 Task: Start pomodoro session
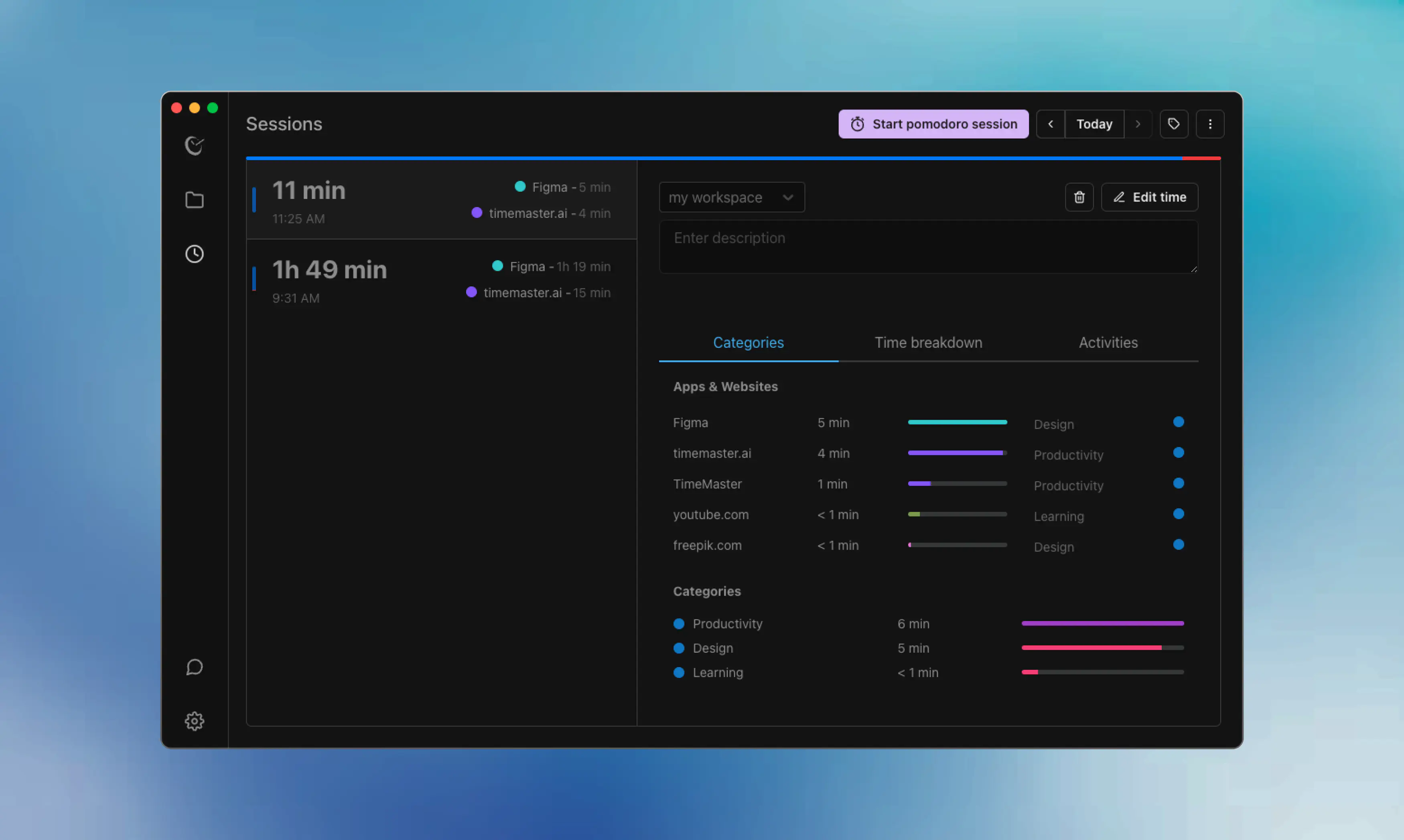[x=933, y=124]
